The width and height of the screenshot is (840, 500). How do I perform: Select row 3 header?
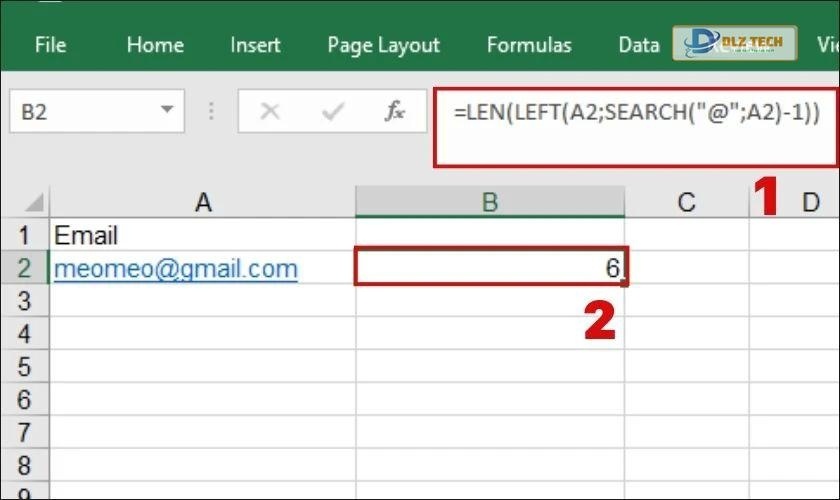pos(25,301)
